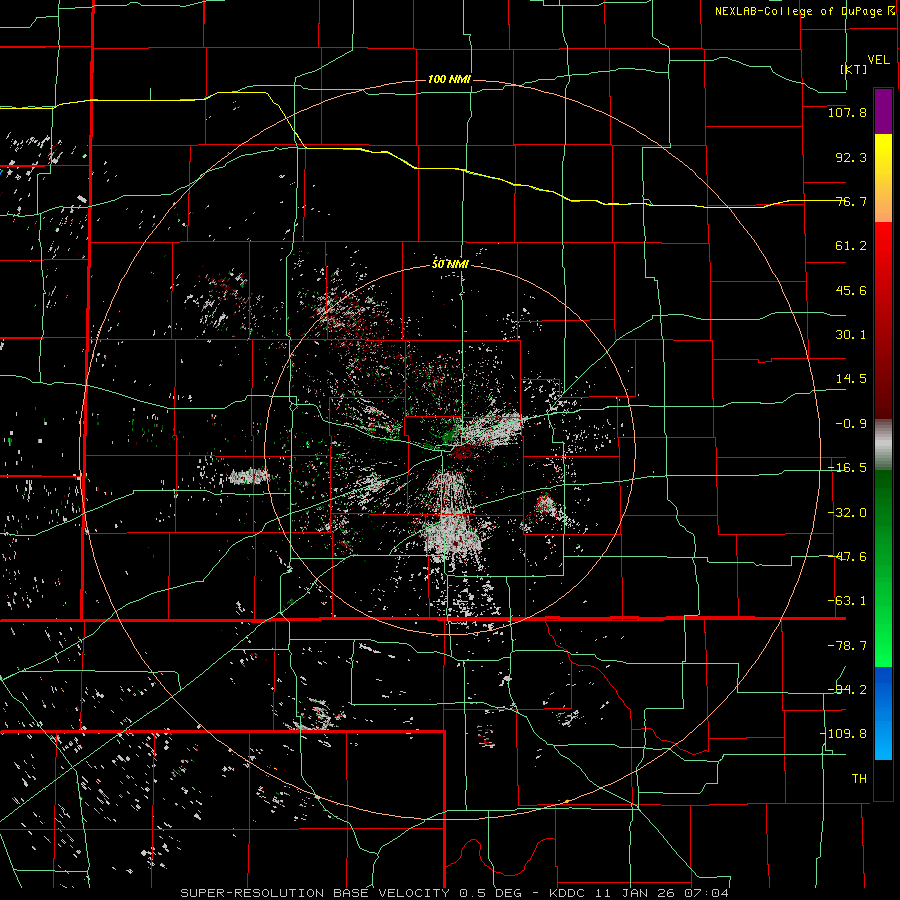Click the -32.0 velocity scale value
900x900 pixels.
(847, 513)
